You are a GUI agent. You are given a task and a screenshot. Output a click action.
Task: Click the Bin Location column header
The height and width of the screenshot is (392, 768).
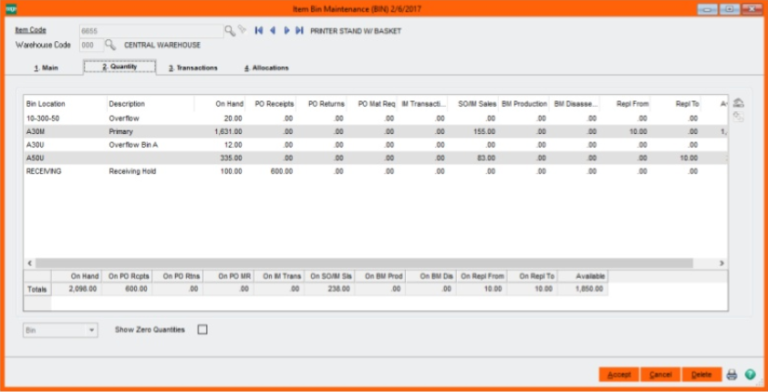(x=65, y=104)
